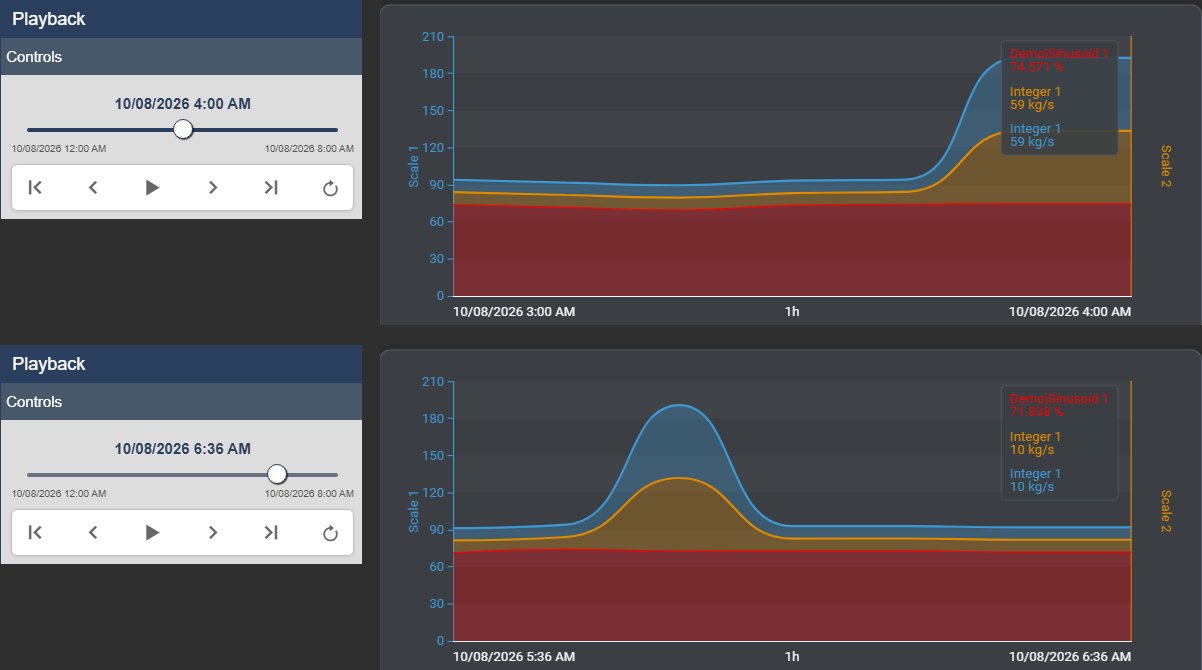Jump to end in bottom Playback panel

(271, 532)
